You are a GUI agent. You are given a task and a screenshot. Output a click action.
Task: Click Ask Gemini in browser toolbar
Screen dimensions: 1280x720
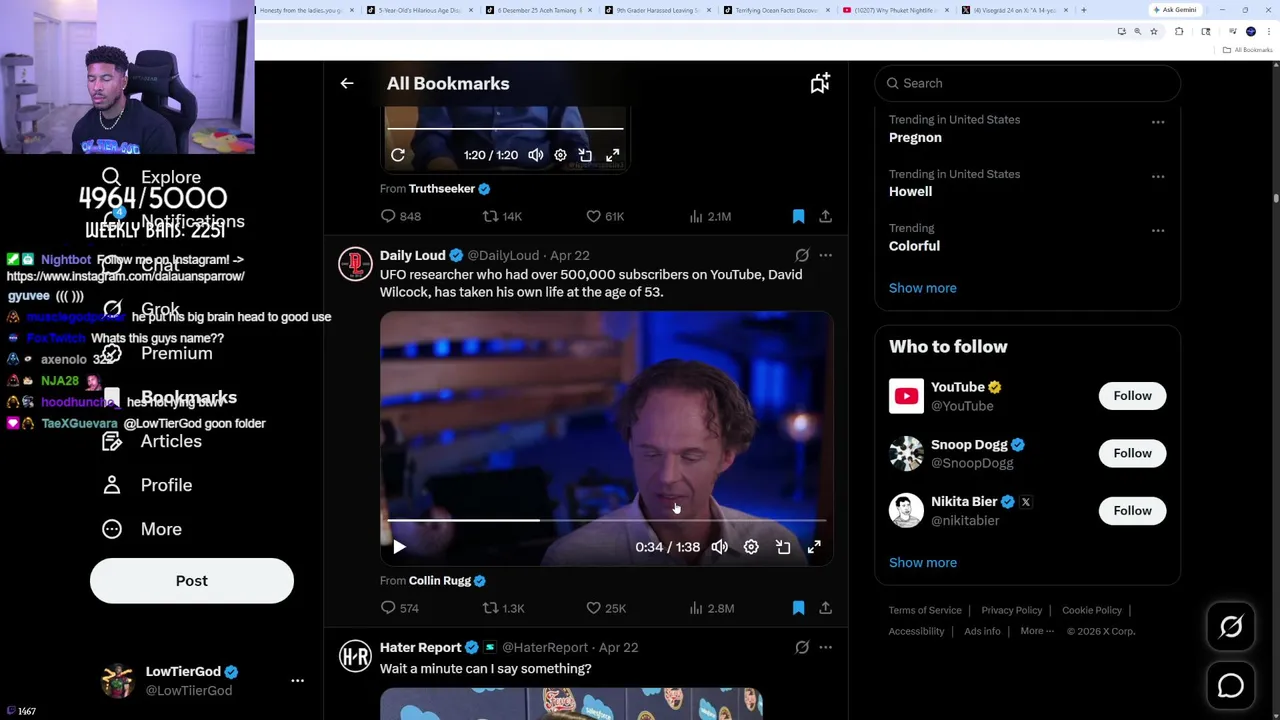1175,10
